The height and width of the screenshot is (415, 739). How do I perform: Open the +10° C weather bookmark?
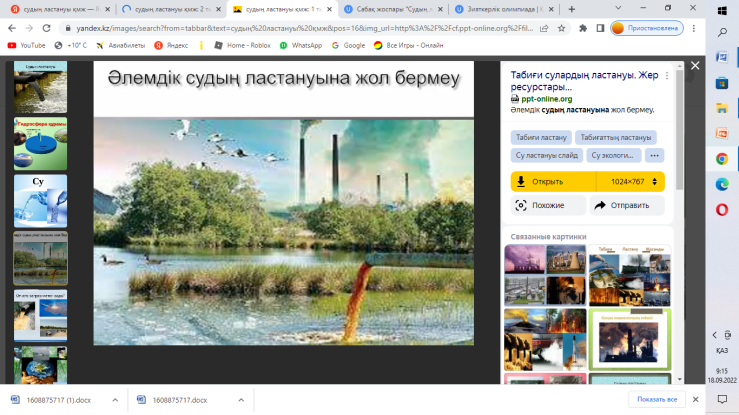[71, 45]
